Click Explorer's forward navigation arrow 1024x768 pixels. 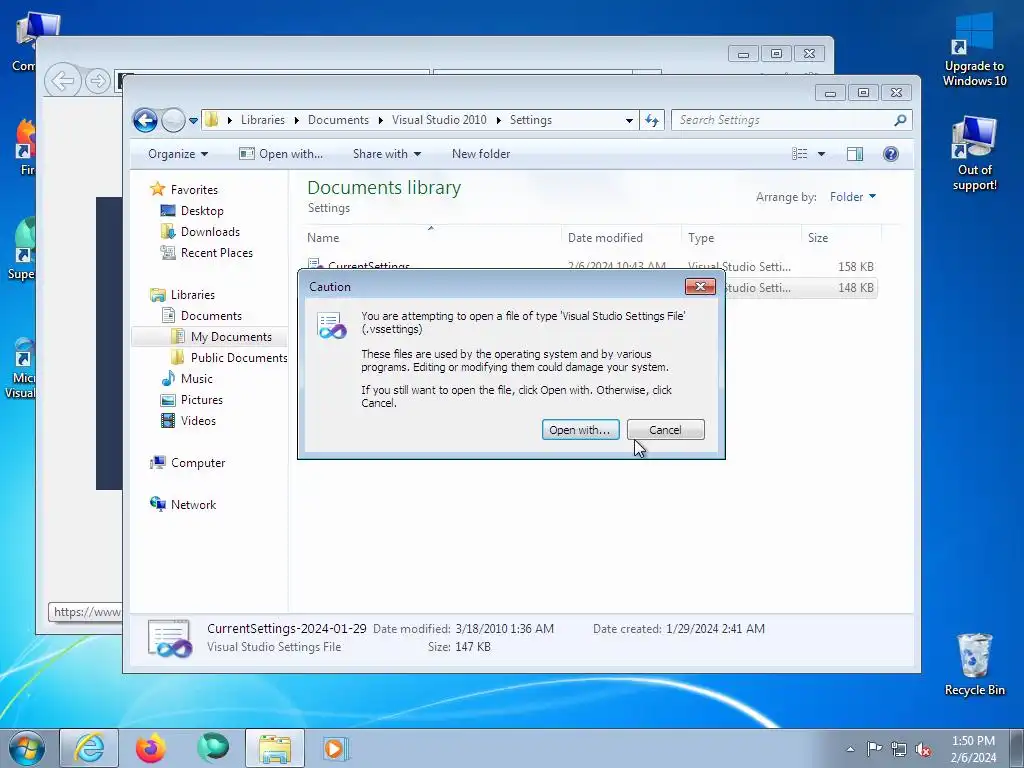point(173,120)
